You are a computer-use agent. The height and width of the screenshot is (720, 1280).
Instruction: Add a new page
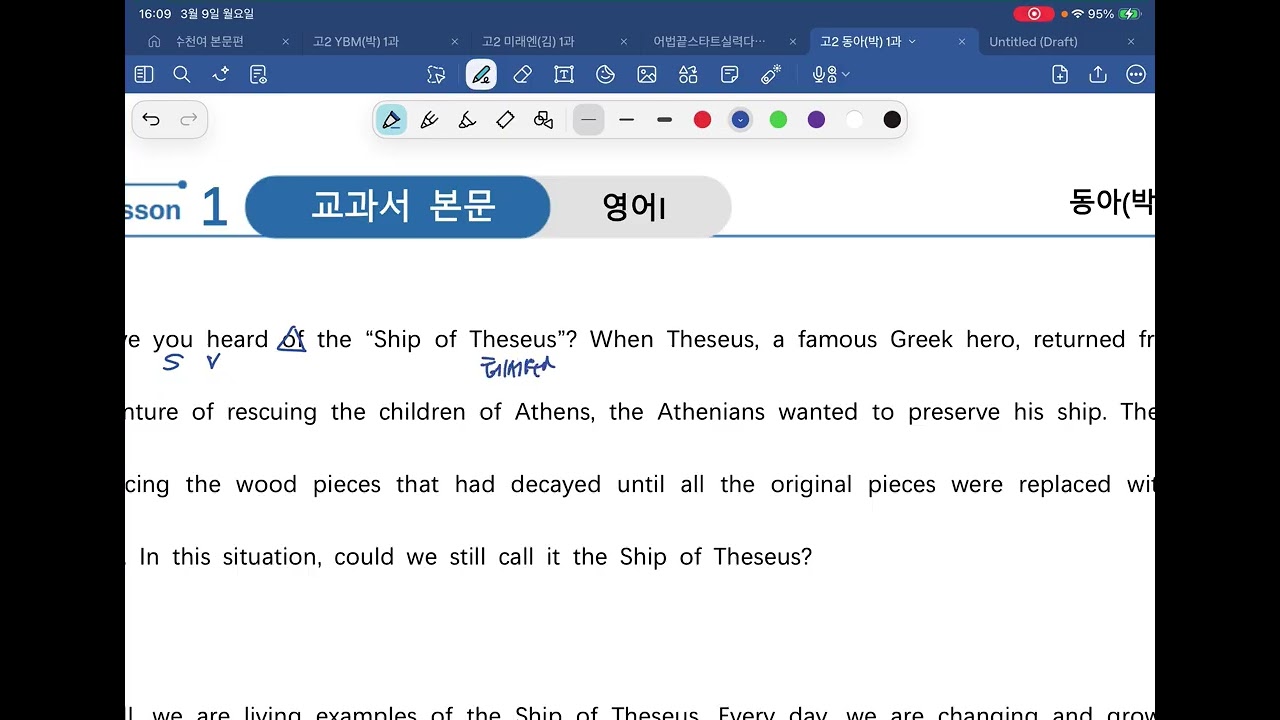pos(1060,74)
